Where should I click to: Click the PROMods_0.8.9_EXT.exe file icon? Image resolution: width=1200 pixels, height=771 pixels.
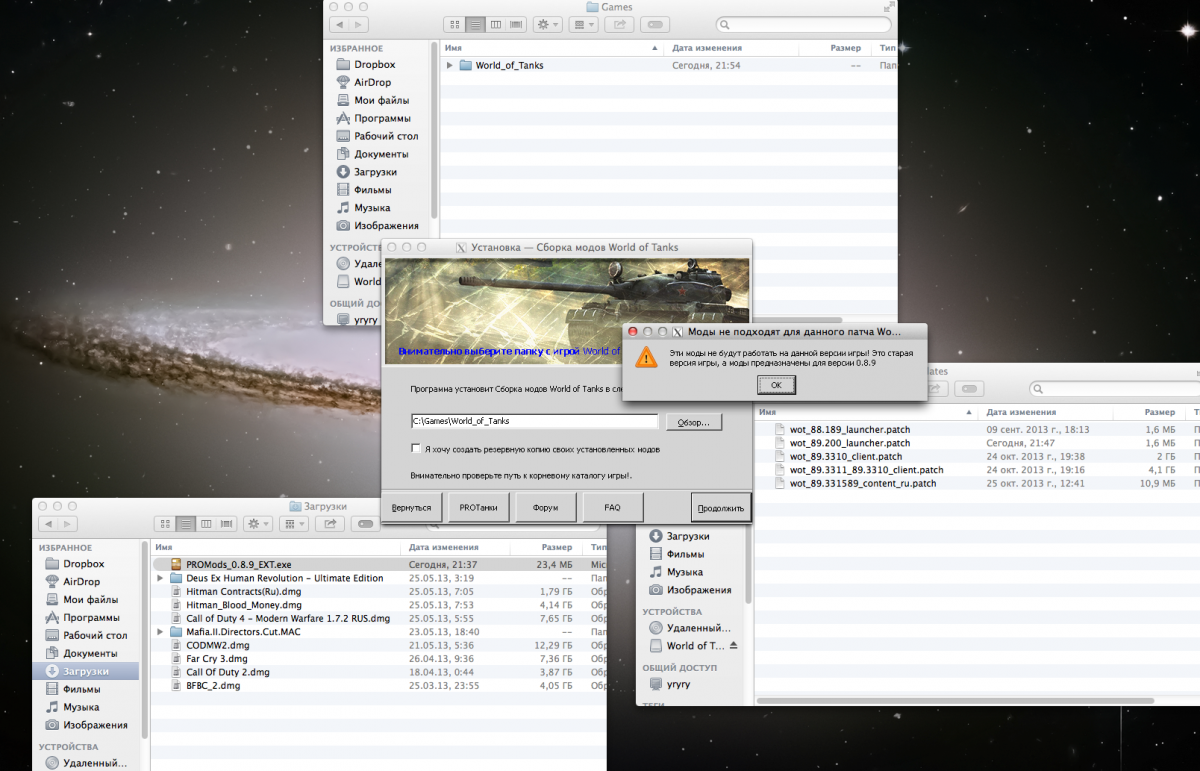pyautogui.click(x=176, y=565)
